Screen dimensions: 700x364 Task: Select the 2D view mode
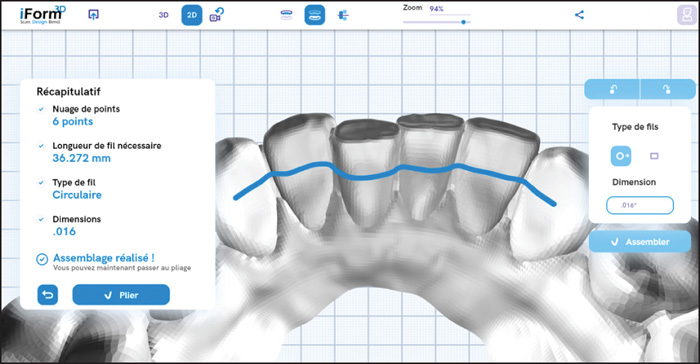coord(192,15)
